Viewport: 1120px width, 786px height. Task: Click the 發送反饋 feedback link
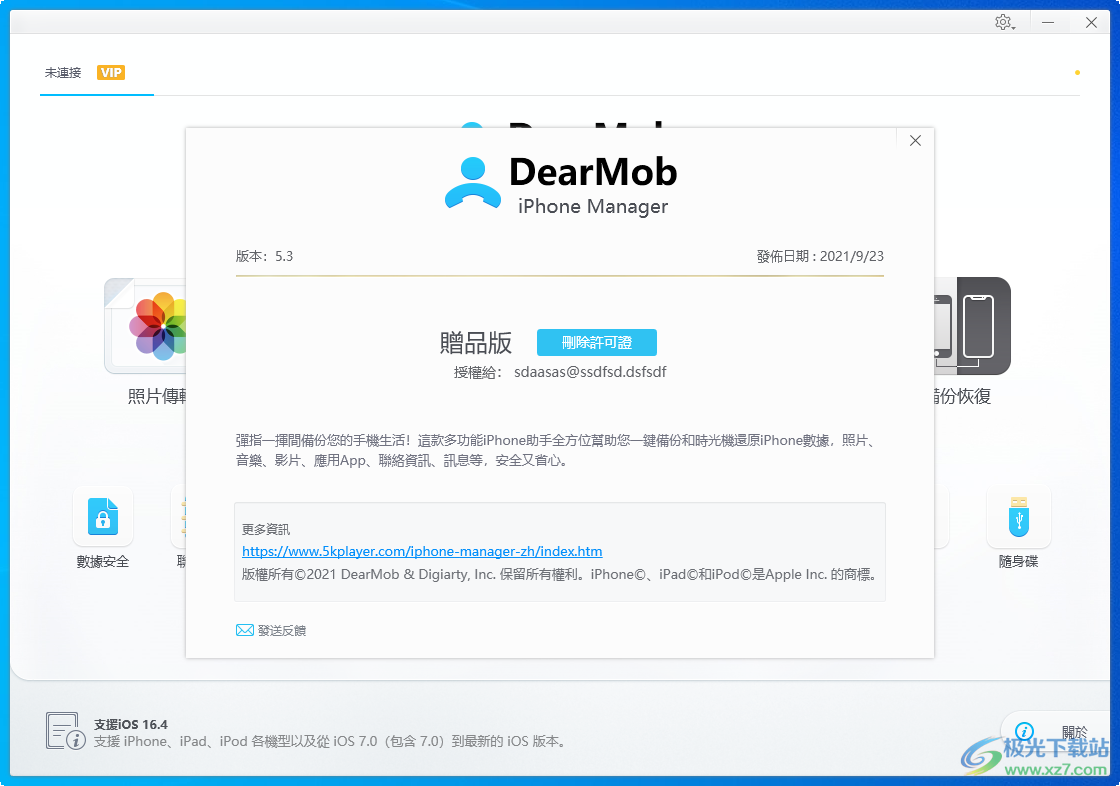pyautogui.click(x=282, y=630)
